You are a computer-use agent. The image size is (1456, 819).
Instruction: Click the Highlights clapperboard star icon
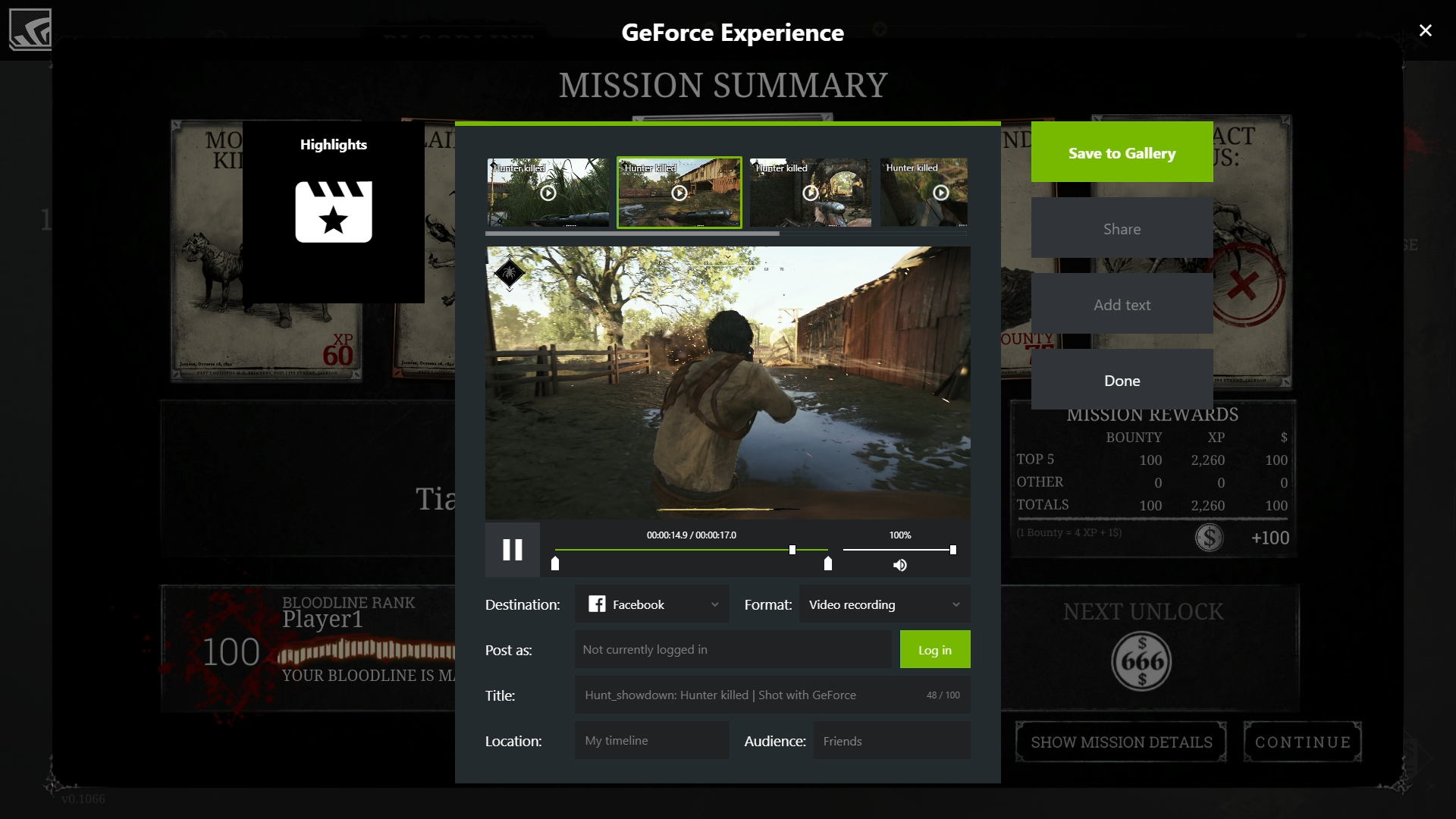[334, 212]
